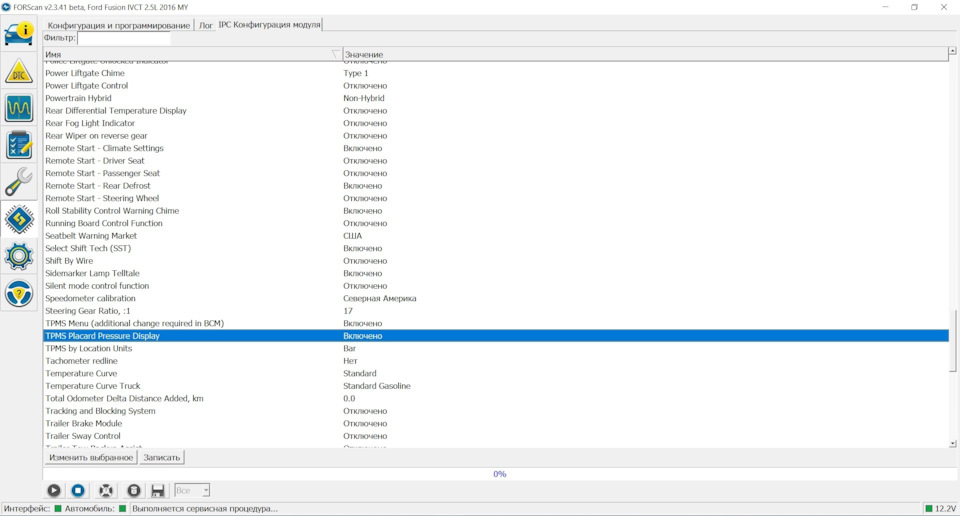Open the service procedures wrench icon
The image size is (960, 516).
(19, 182)
